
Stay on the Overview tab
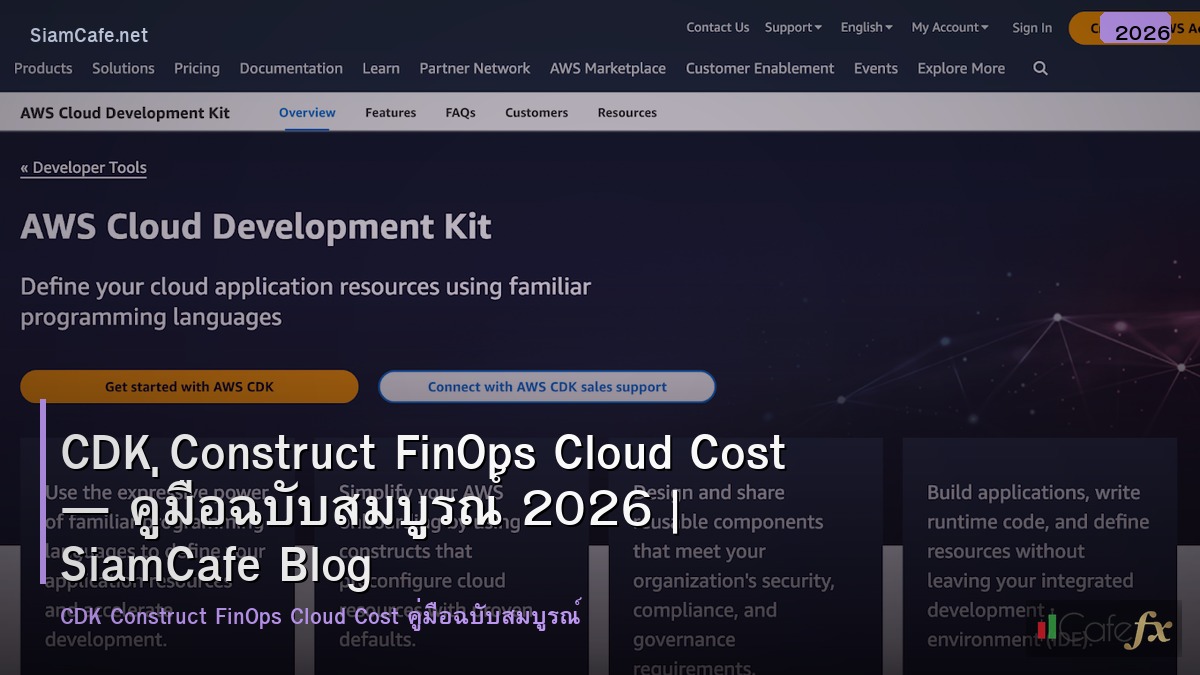306,112
